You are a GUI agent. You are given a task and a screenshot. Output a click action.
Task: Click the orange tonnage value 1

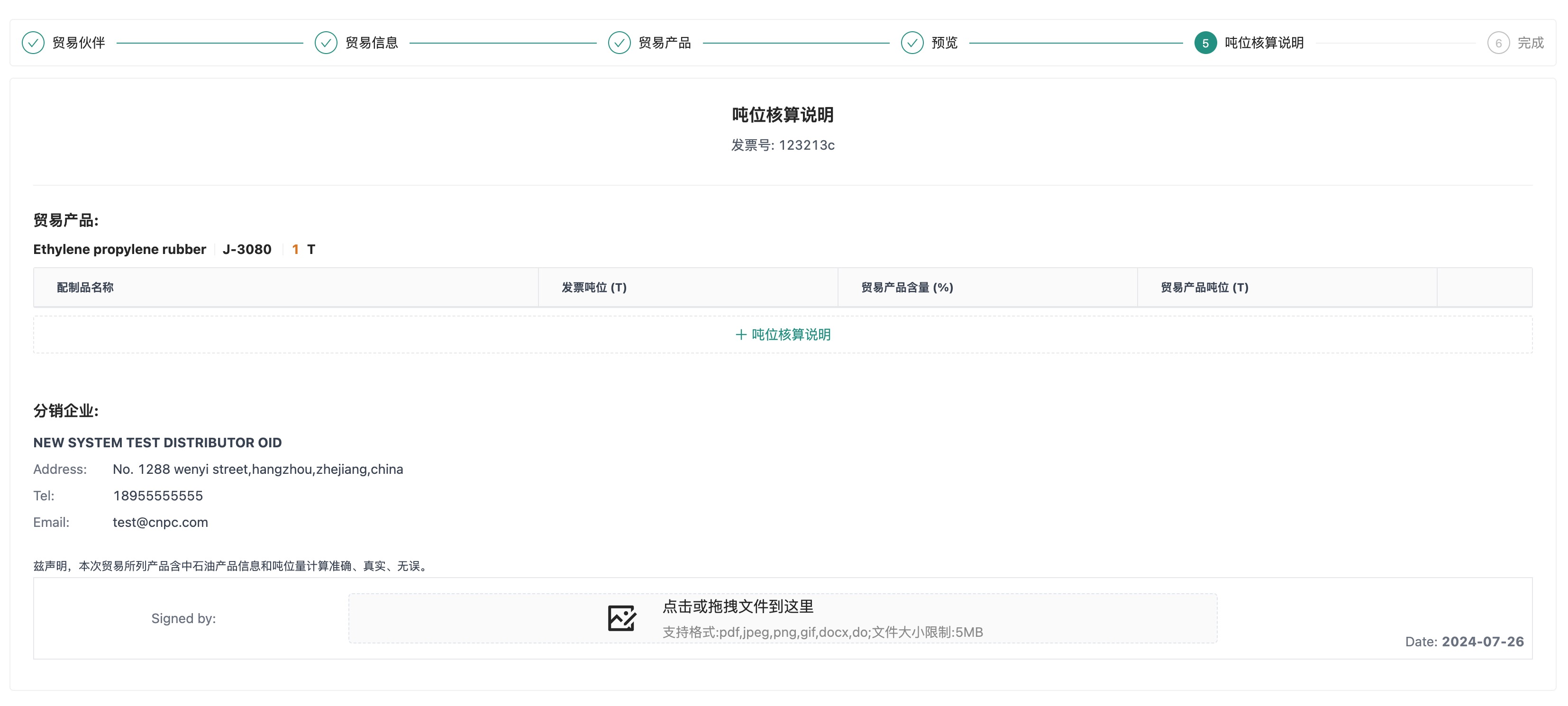(295, 250)
